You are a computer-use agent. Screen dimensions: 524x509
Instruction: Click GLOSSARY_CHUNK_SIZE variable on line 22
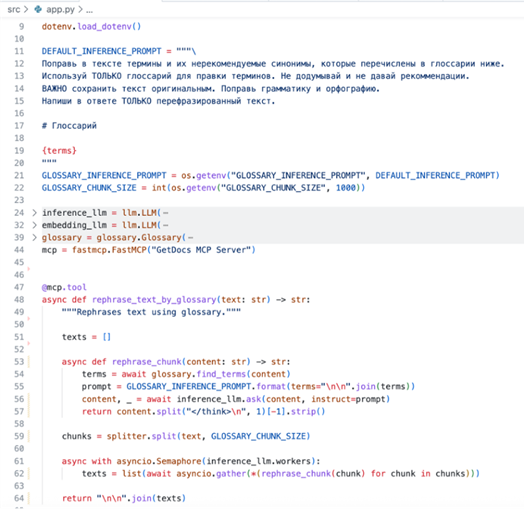coord(89,188)
